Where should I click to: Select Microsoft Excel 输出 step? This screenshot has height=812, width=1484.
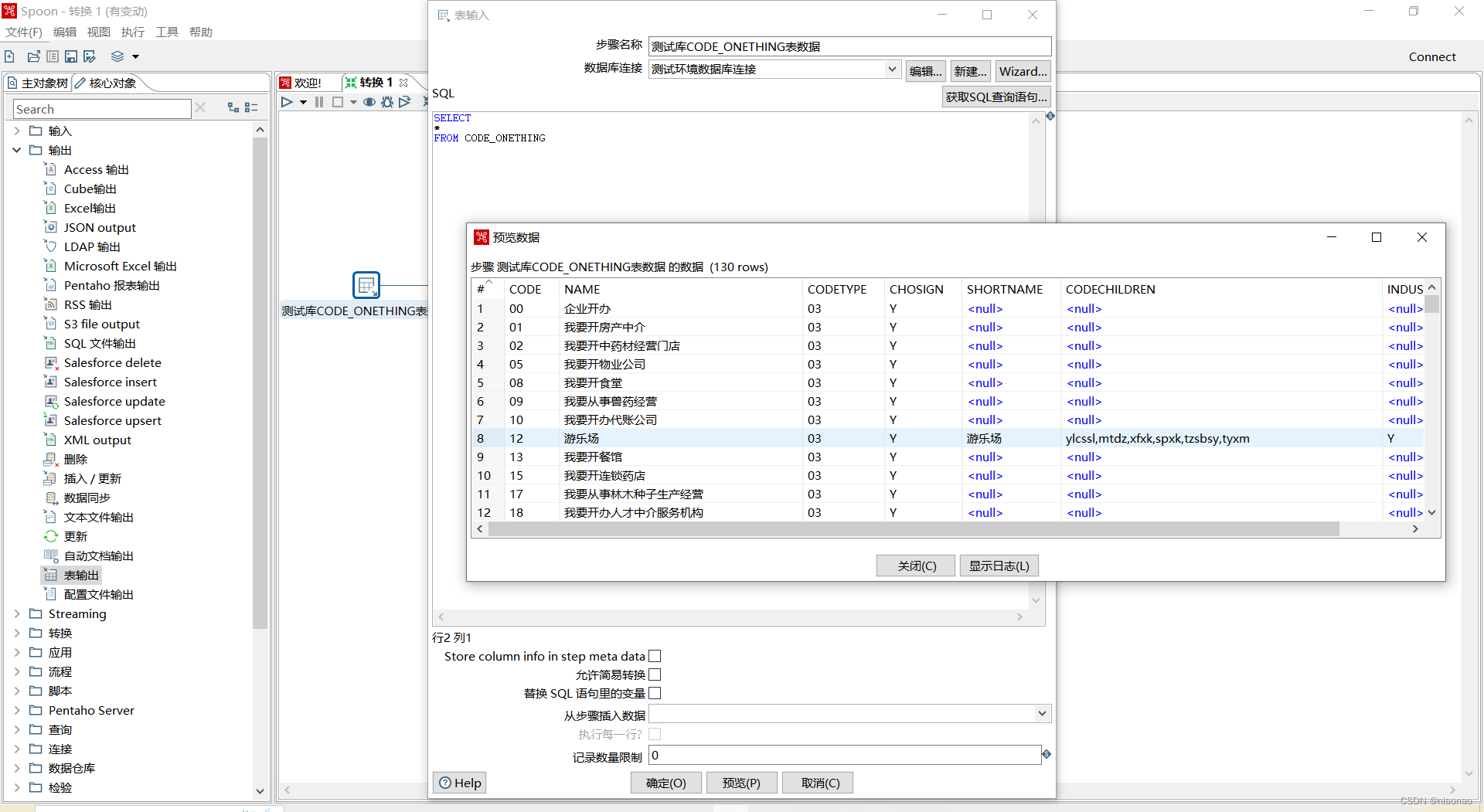point(120,266)
